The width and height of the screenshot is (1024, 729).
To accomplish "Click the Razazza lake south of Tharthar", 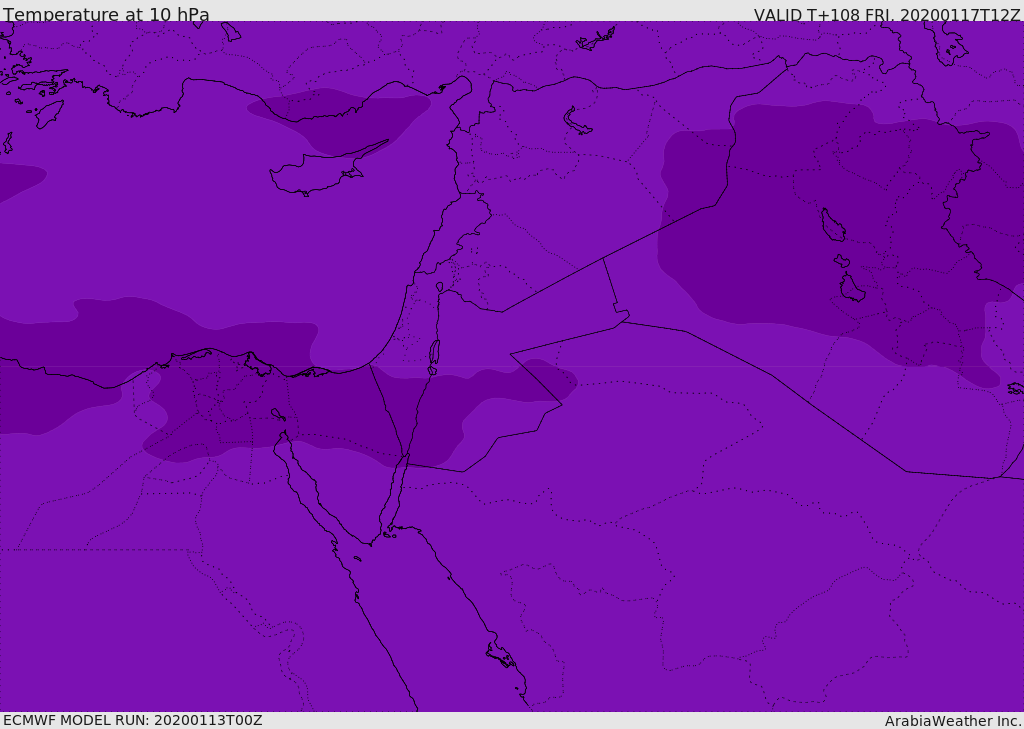I will 851,289.
